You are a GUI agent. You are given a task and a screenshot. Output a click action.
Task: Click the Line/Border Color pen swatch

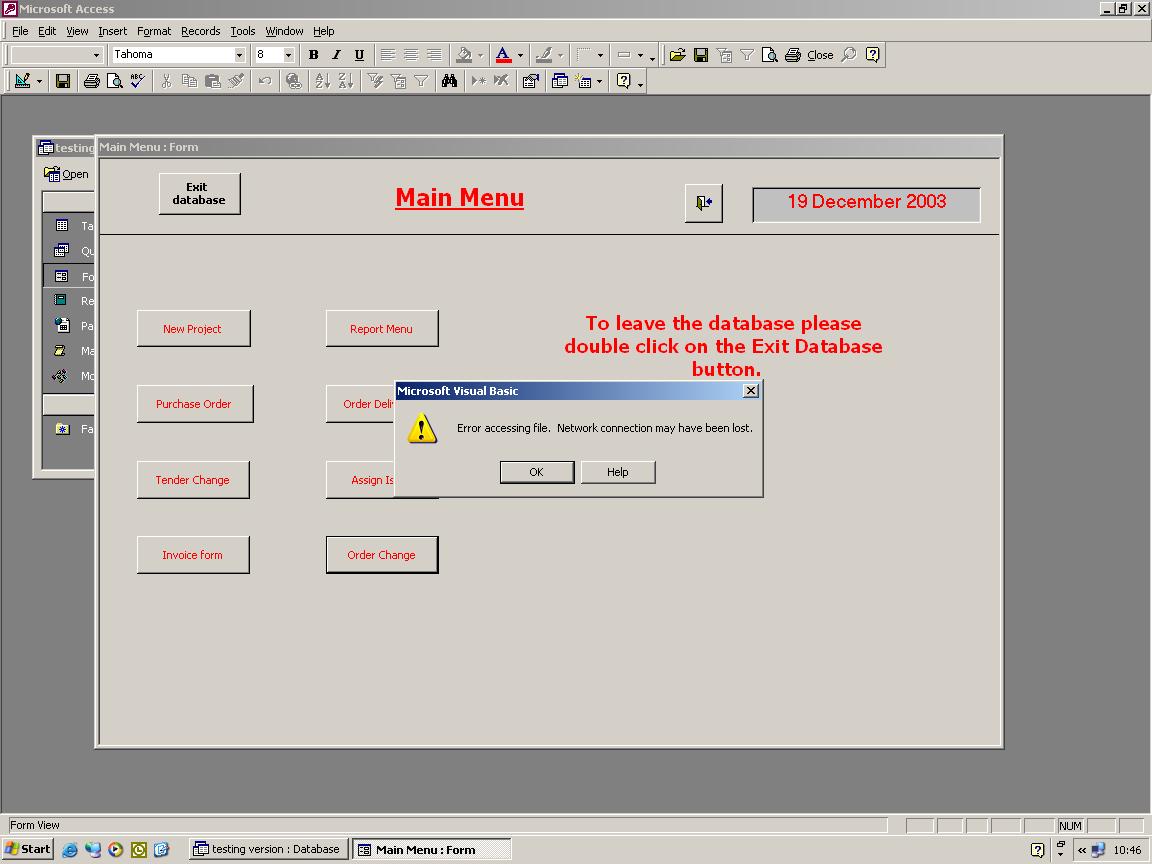click(544, 54)
